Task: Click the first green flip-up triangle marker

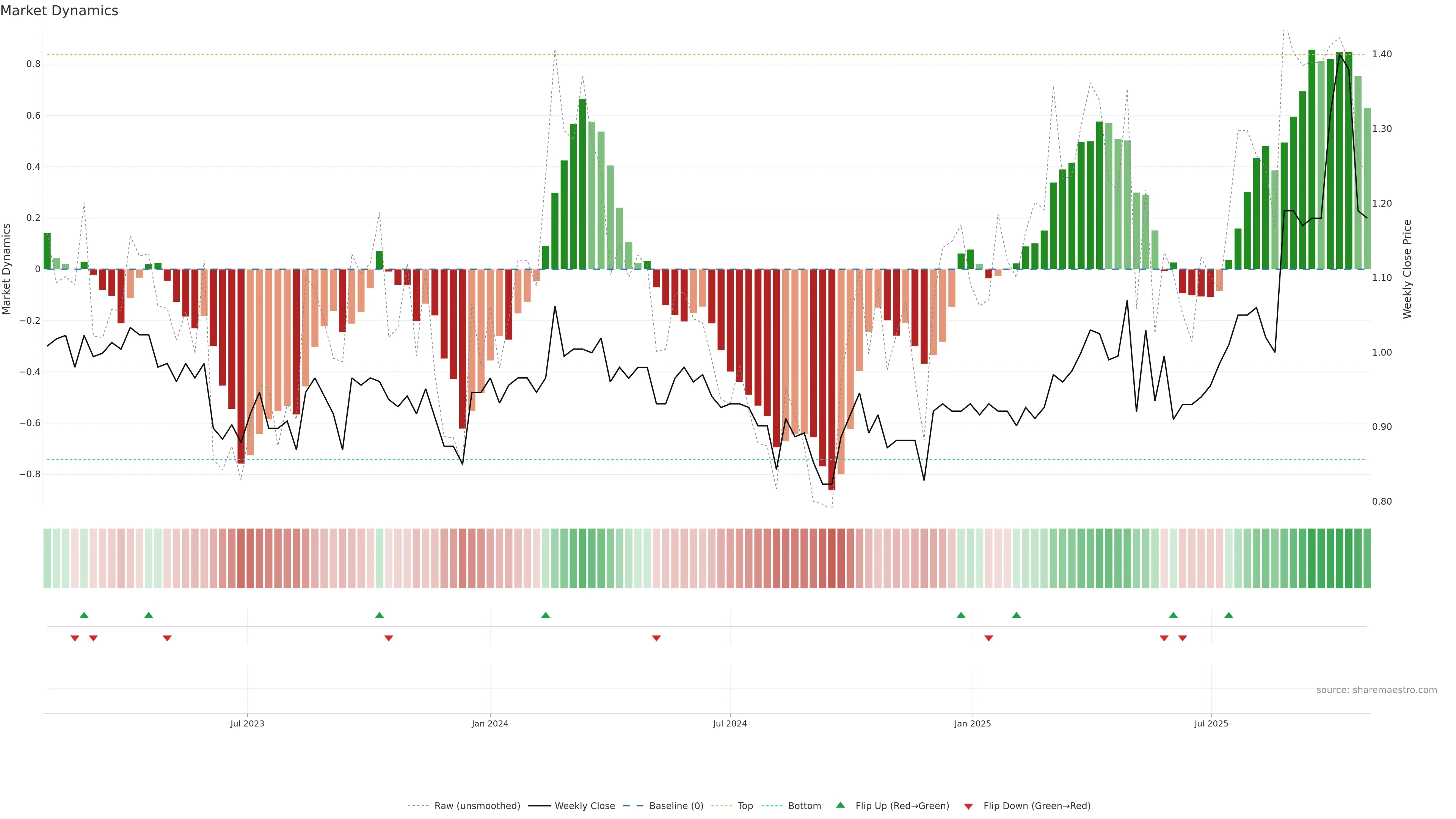Action: [x=84, y=615]
